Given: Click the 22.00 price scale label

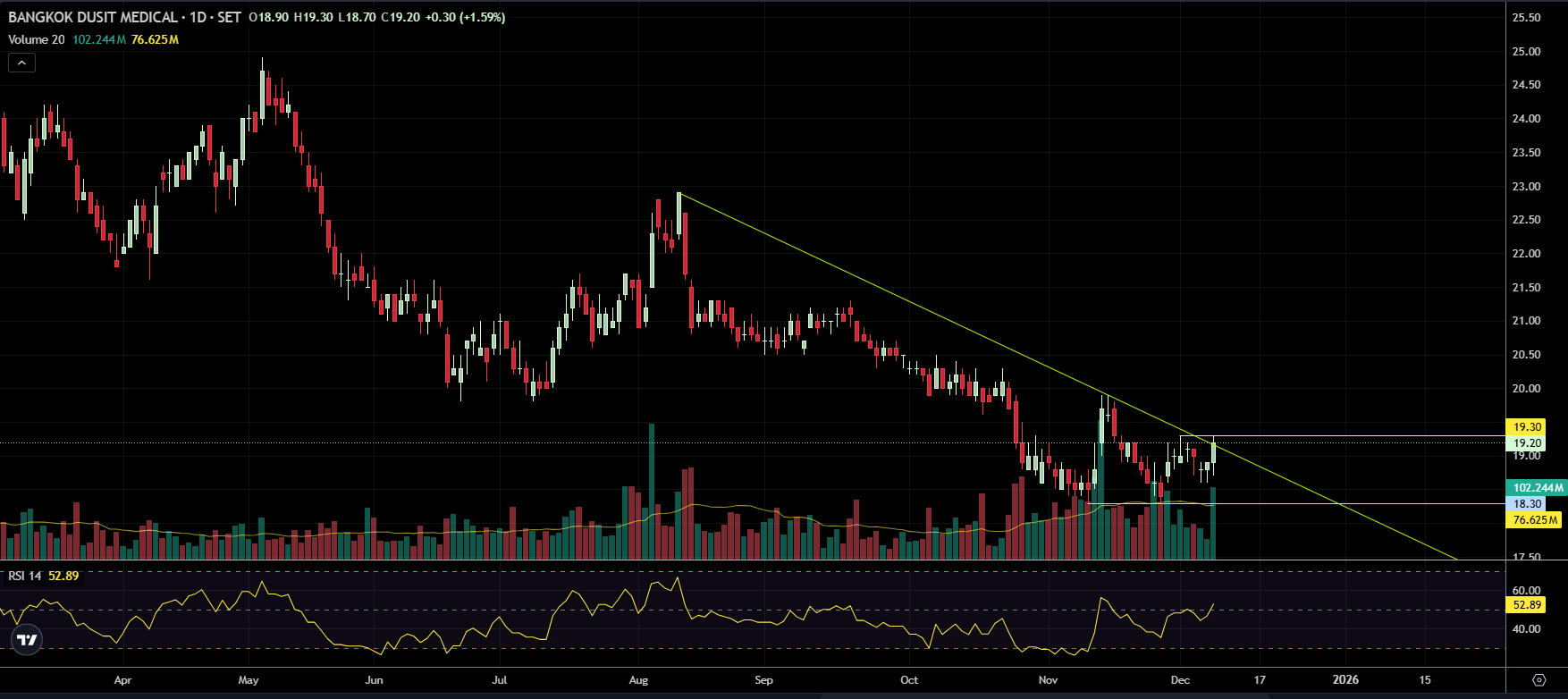Looking at the screenshot, I should point(1526,254).
